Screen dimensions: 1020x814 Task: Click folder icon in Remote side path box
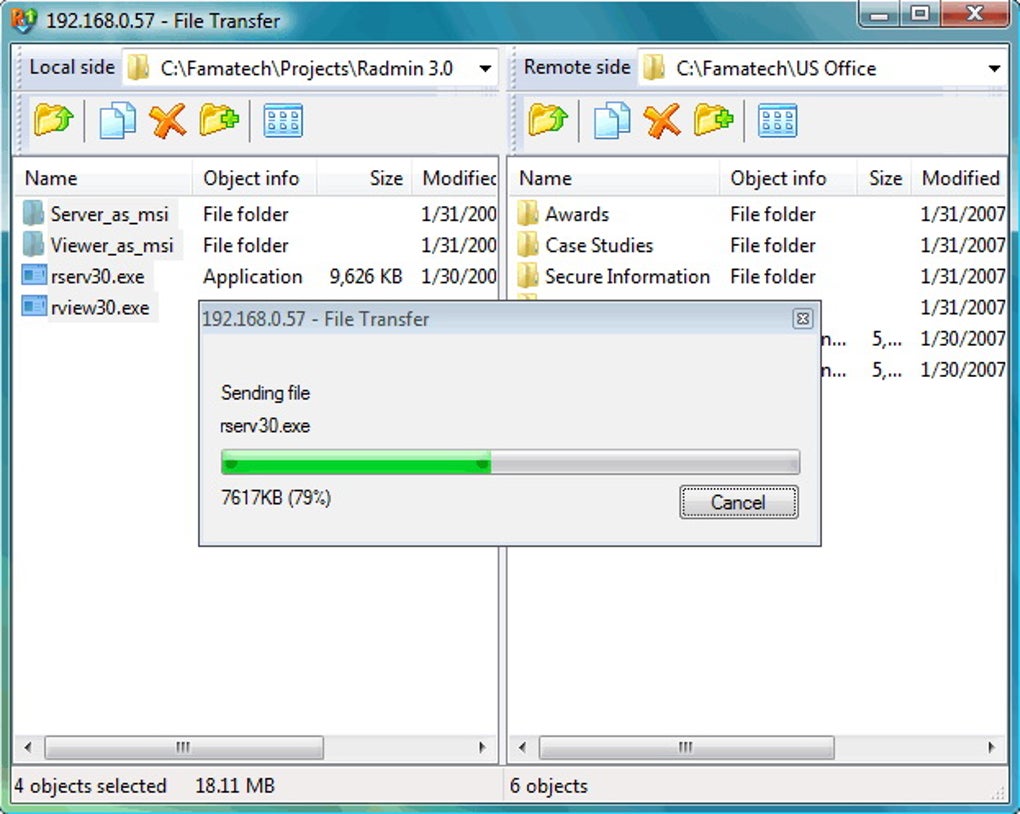(653, 68)
